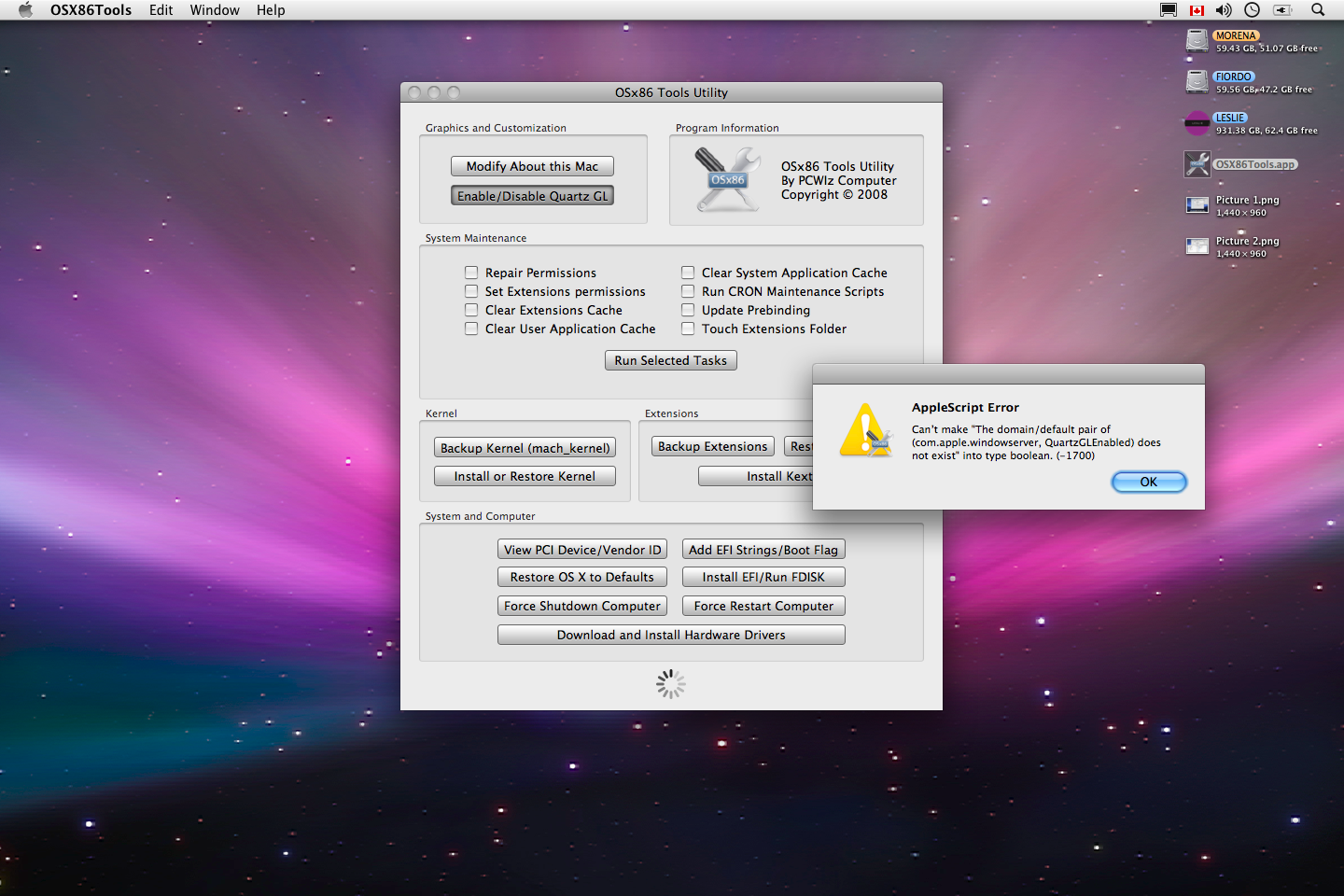Select the FIORDO drive icon
Screen dimensions: 1344x896
[x=1197, y=82]
